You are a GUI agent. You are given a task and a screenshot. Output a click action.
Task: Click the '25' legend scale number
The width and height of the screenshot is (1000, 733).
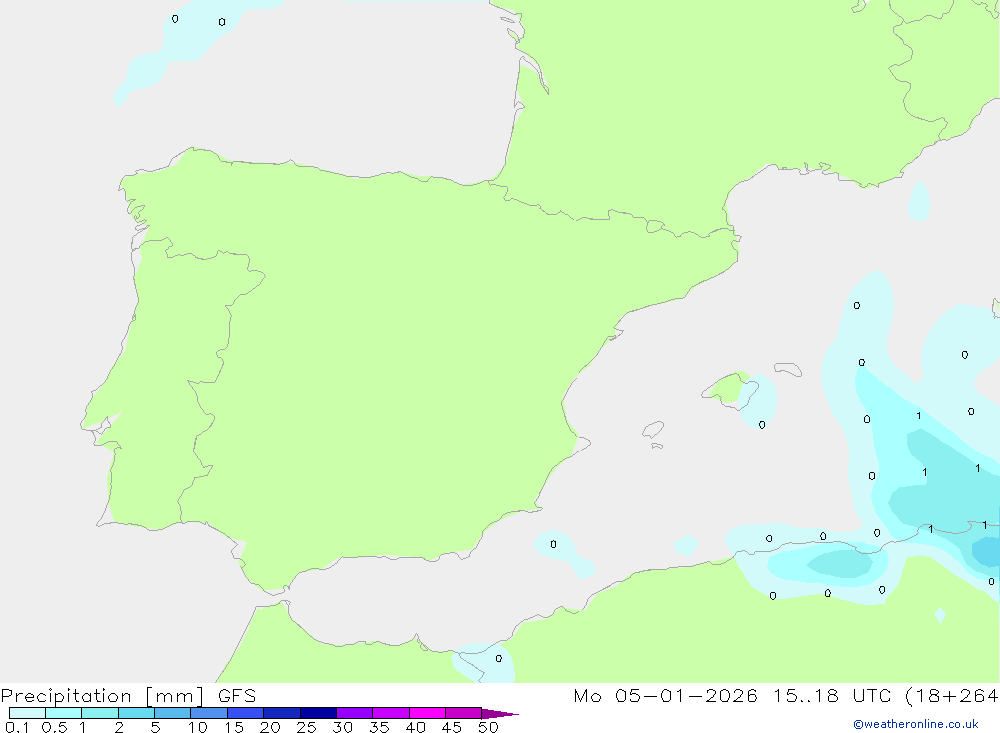(306, 727)
